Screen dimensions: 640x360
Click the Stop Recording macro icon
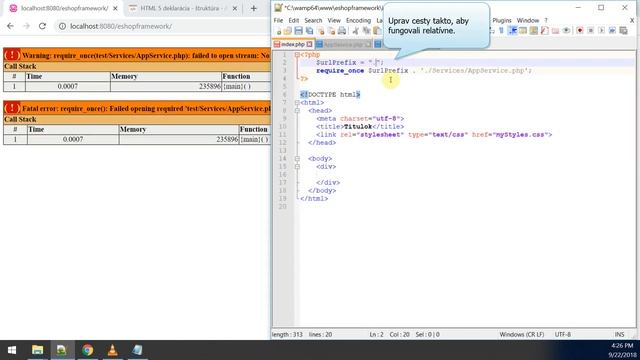591,31
